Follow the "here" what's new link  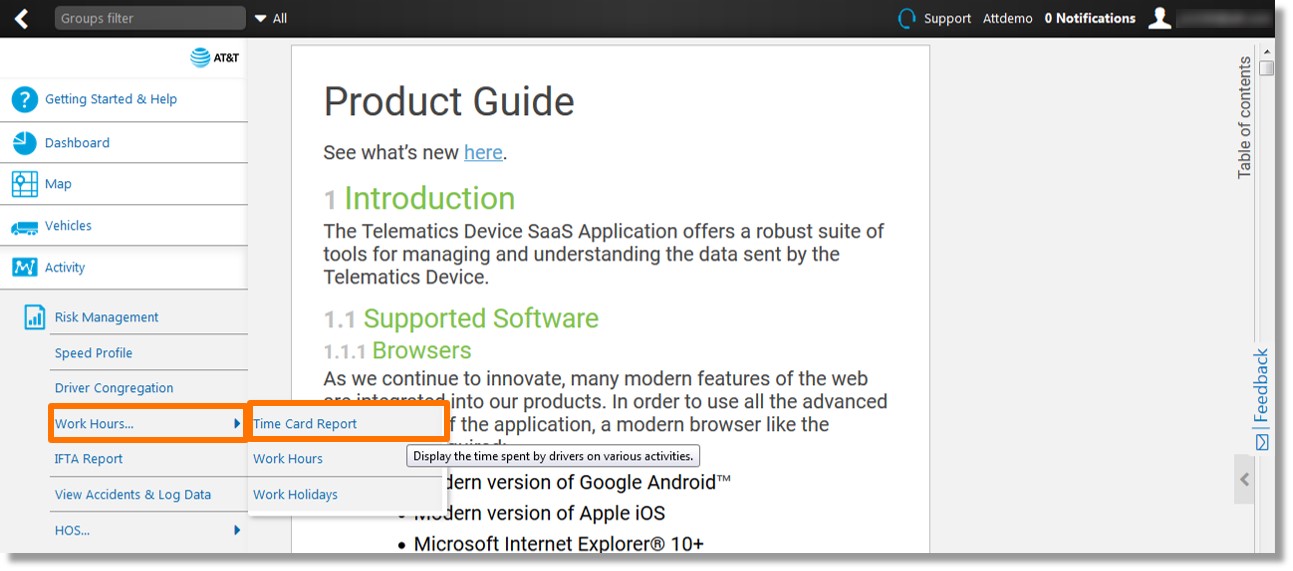[x=483, y=152]
